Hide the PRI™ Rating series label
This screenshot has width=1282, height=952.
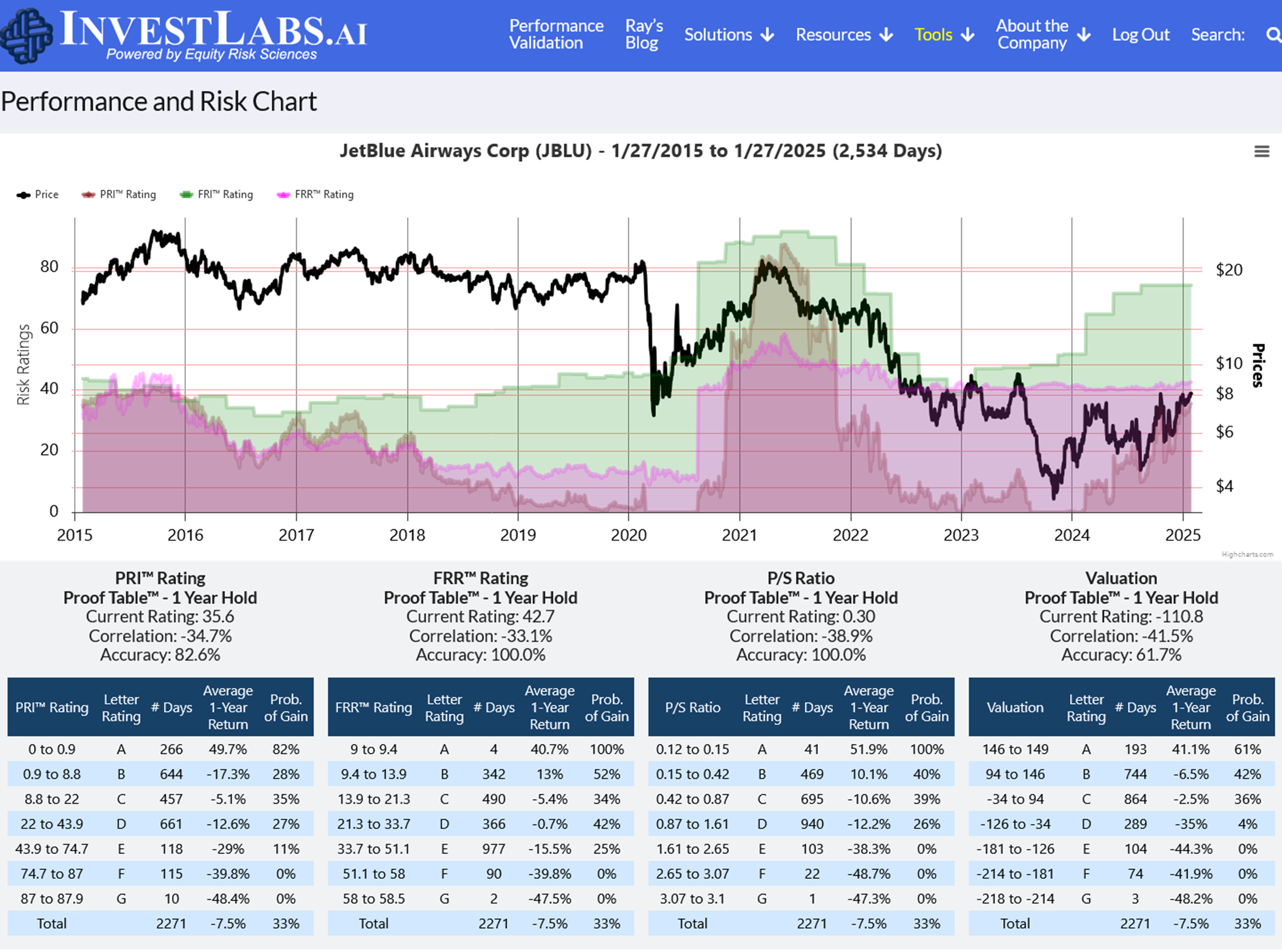pyautogui.click(x=127, y=195)
